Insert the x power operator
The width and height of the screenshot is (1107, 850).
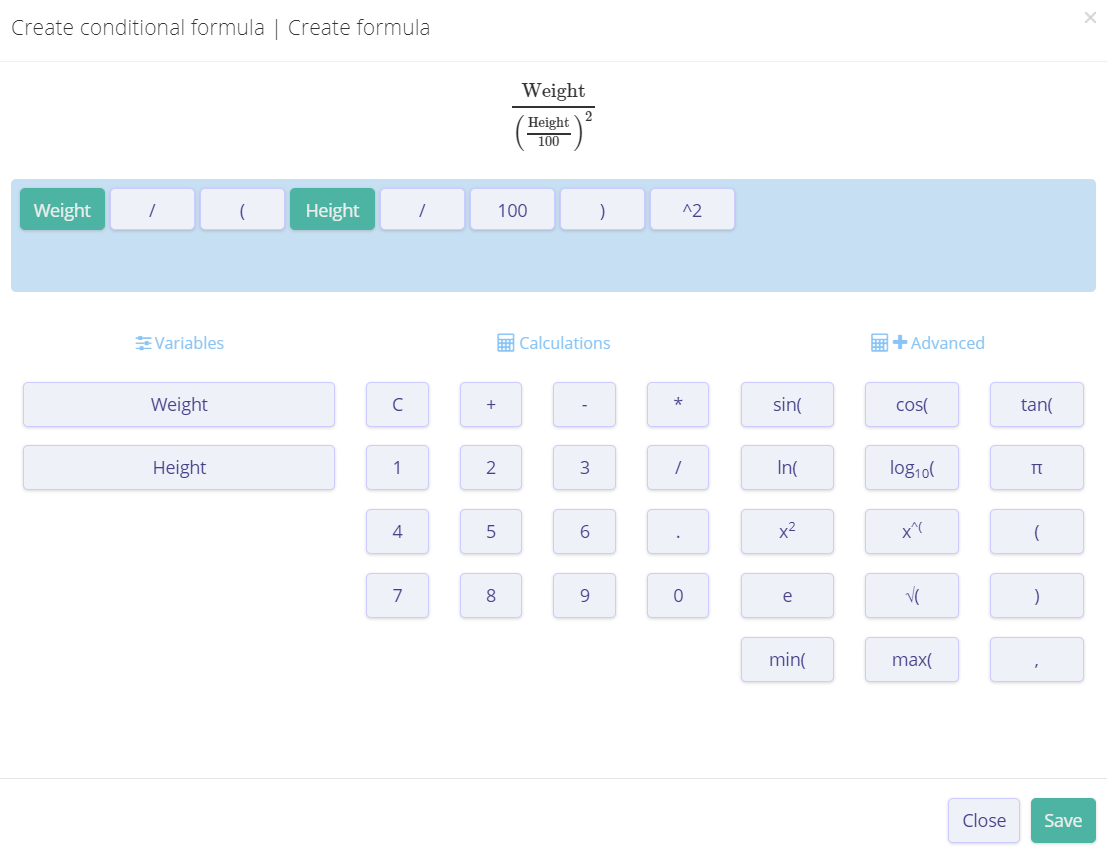(x=911, y=531)
